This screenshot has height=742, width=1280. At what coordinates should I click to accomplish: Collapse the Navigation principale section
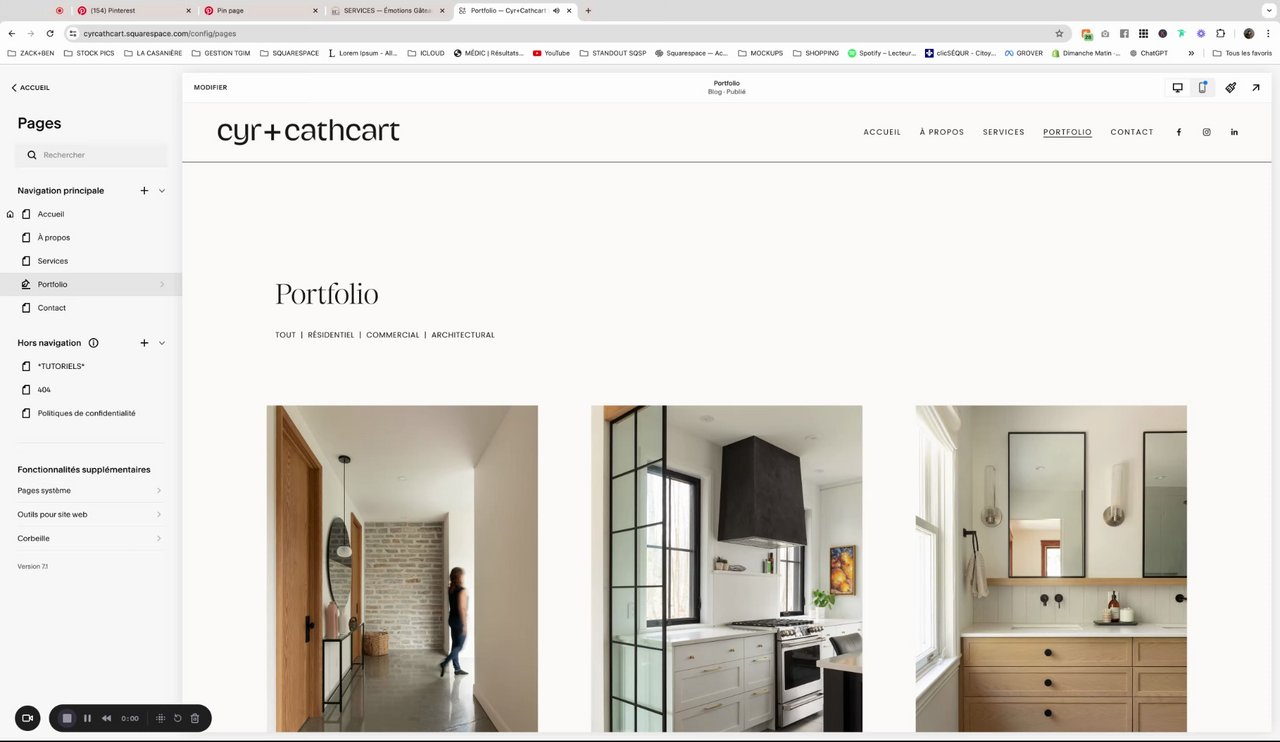coord(162,191)
